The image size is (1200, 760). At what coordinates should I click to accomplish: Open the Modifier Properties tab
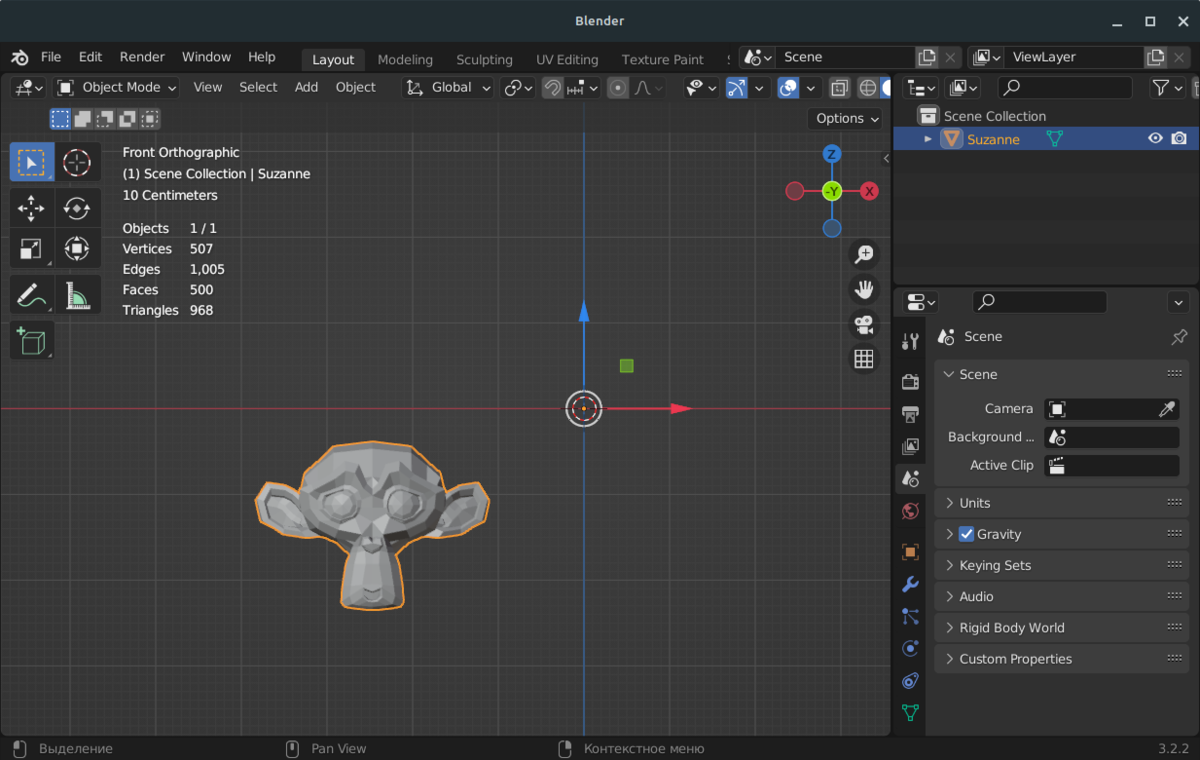click(x=910, y=583)
